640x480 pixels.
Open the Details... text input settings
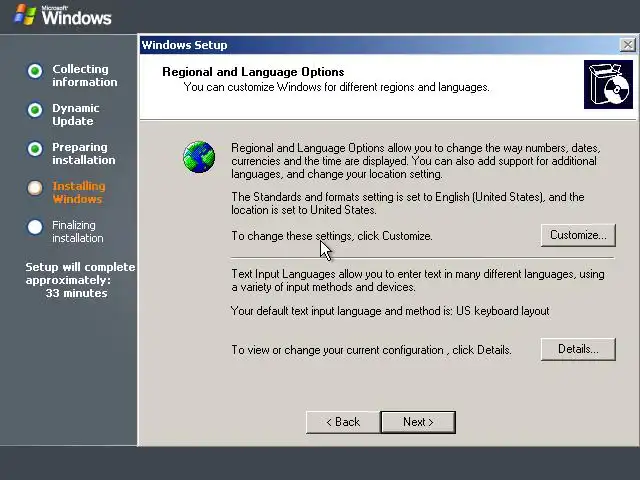coord(578,349)
